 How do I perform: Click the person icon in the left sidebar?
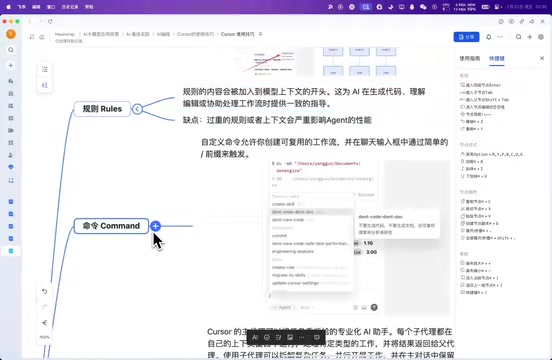[11, 155]
